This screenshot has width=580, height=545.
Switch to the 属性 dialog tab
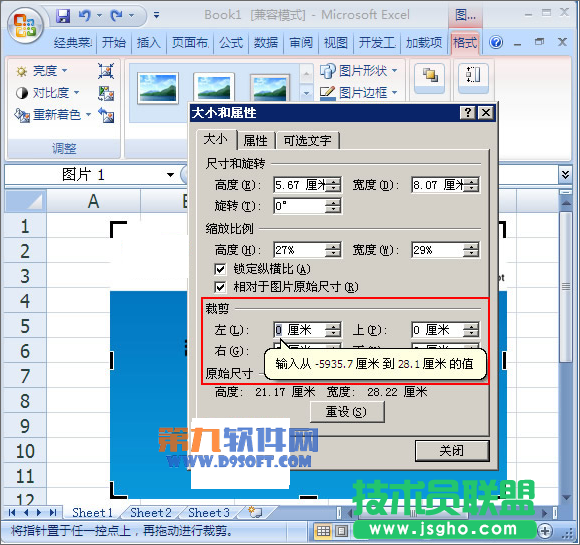[256, 141]
